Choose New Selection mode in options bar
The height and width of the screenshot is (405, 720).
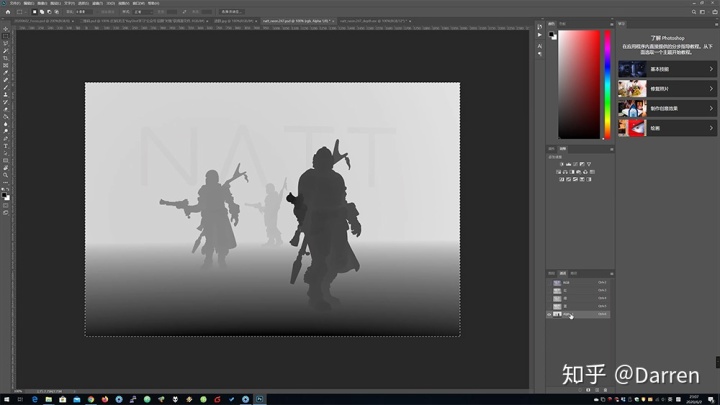(34, 12)
